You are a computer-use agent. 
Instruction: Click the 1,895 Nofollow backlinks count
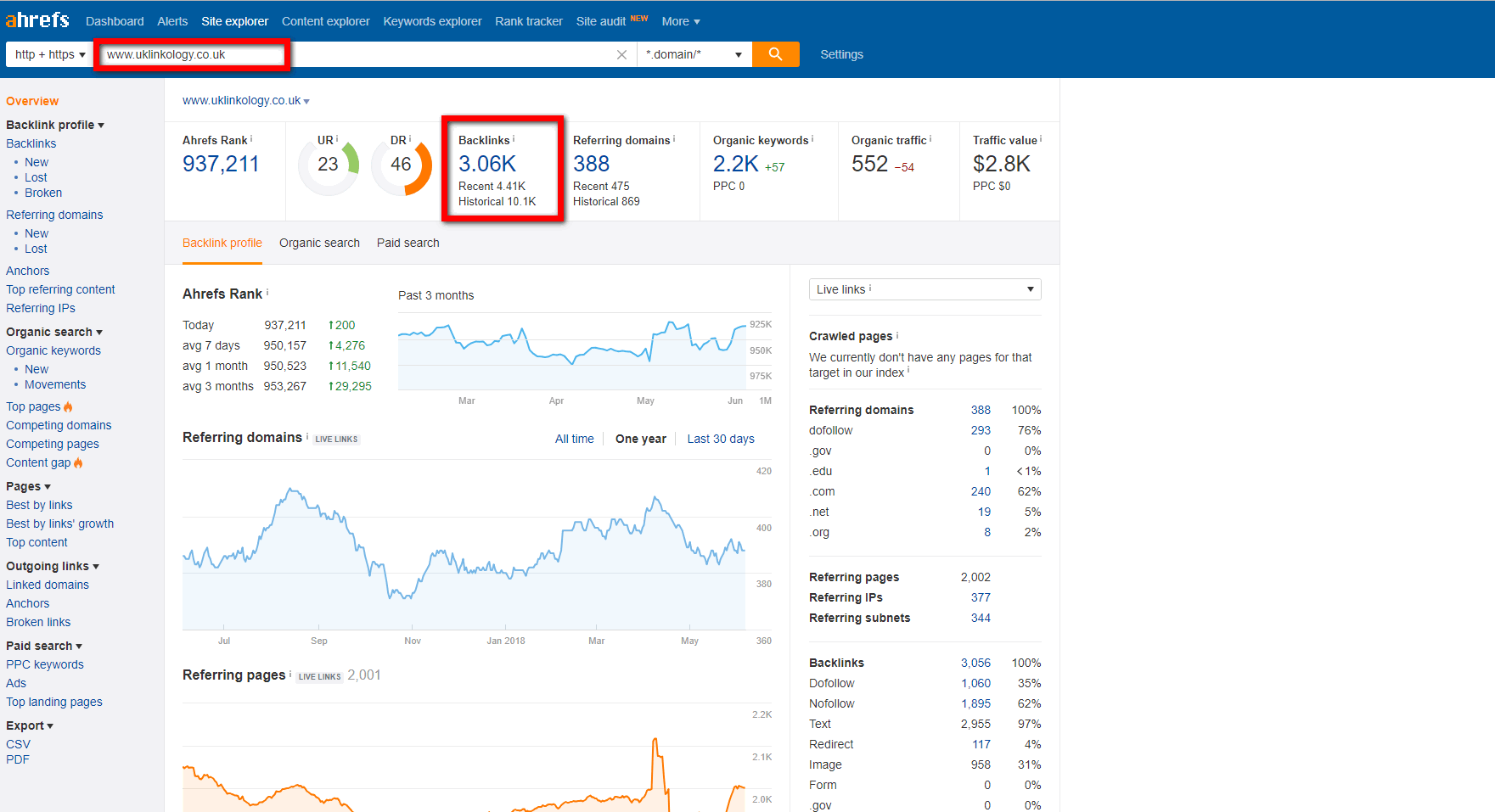(975, 703)
